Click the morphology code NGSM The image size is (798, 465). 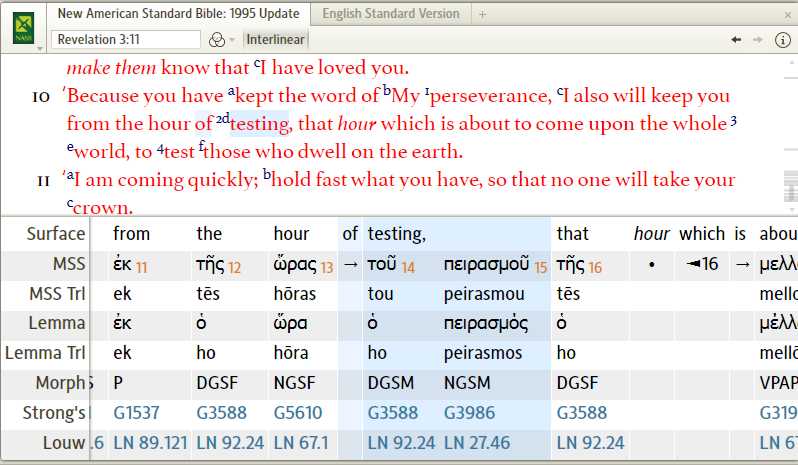tap(467, 383)
